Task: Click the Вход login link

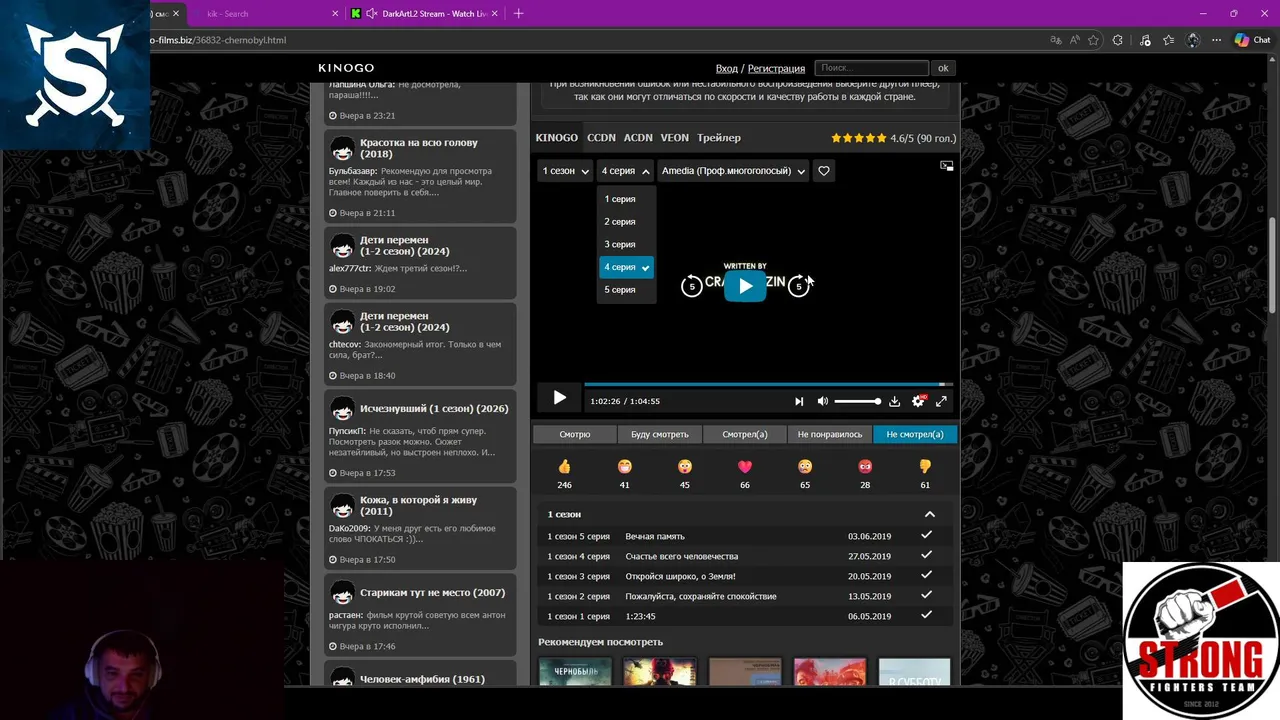Action: tap(727, 68)
